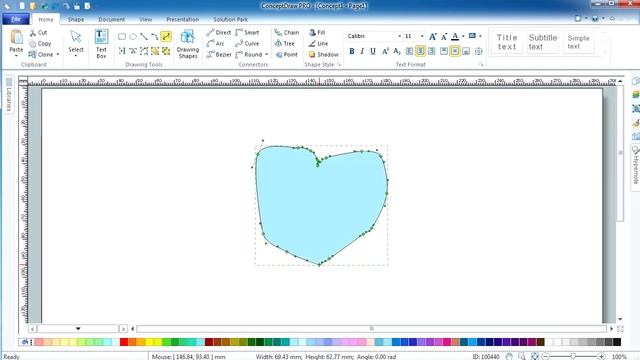Select the Ellipse drawing tool
The width and height of the screenshot is (640, 360).
[133, 37]
